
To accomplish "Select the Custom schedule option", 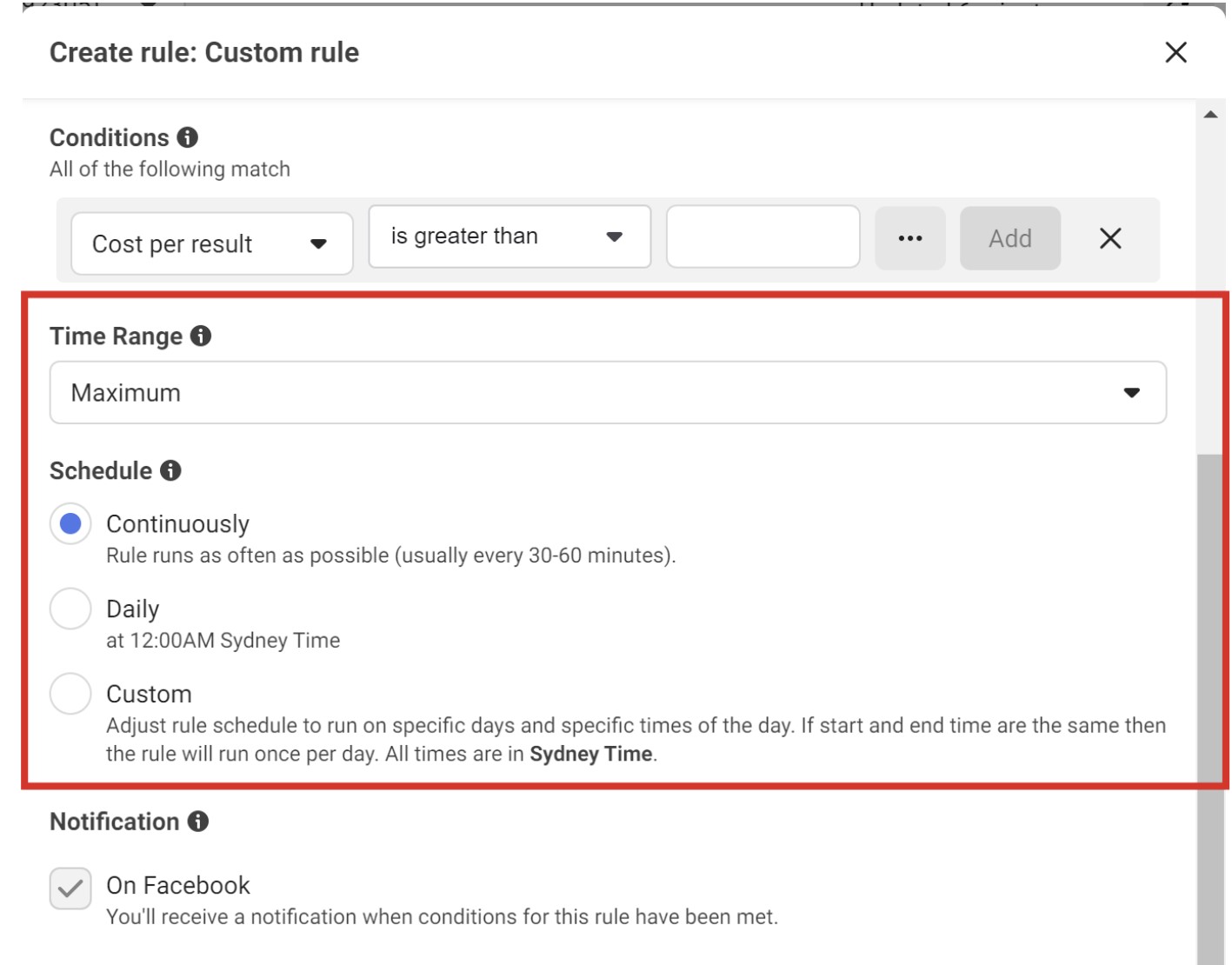I will tap(70, 694).
